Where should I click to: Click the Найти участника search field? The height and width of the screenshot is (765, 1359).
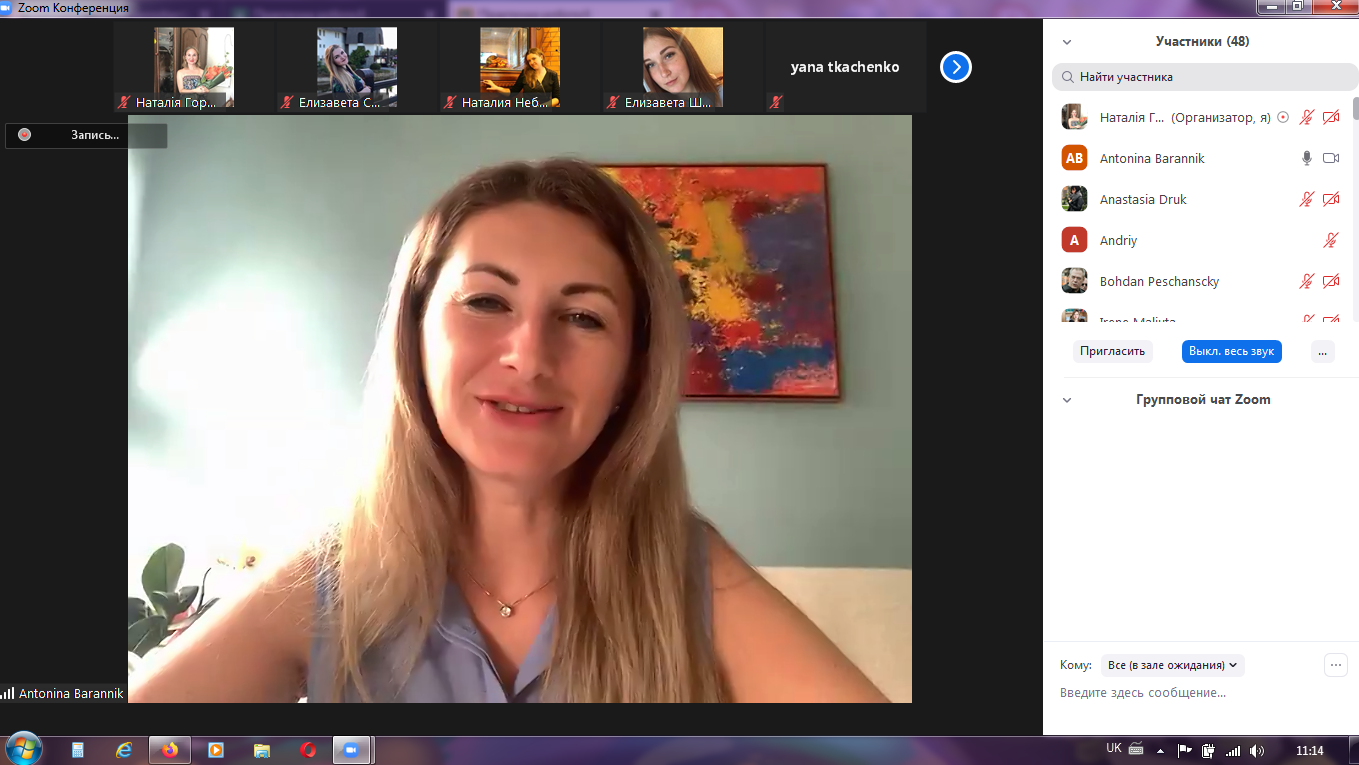tap(1205, 77)
